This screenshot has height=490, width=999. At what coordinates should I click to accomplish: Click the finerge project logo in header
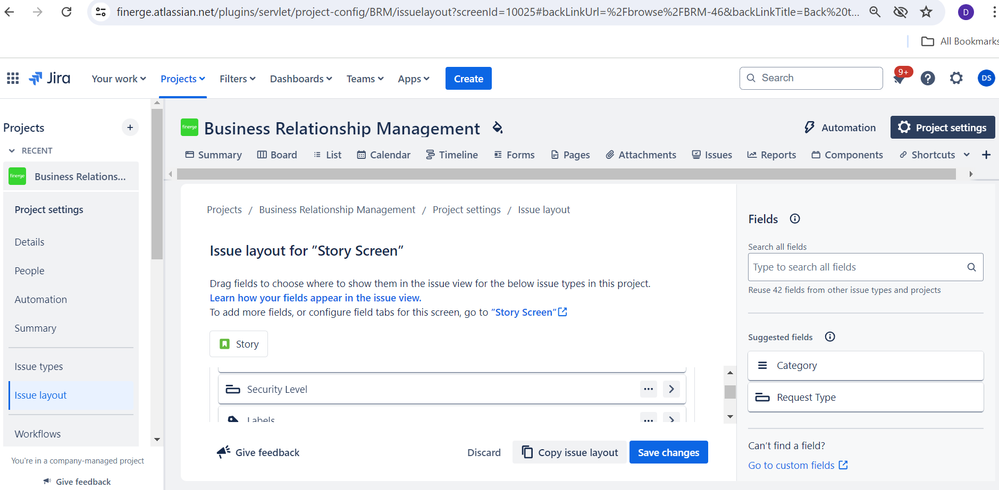(189, 127)
